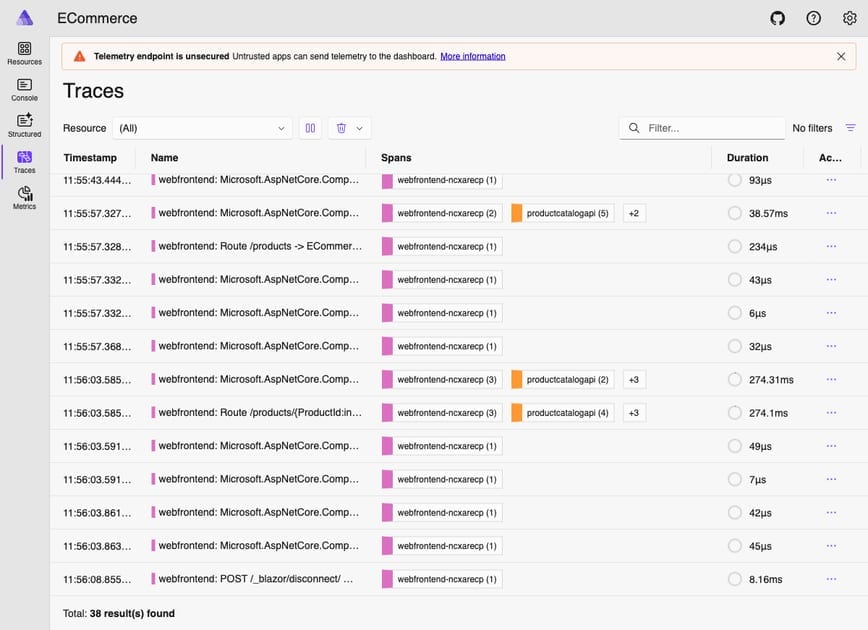This screenshot has height=630, width=868.
Task: Click timestamp 11:55:43.444…
Action: [97, 180]
